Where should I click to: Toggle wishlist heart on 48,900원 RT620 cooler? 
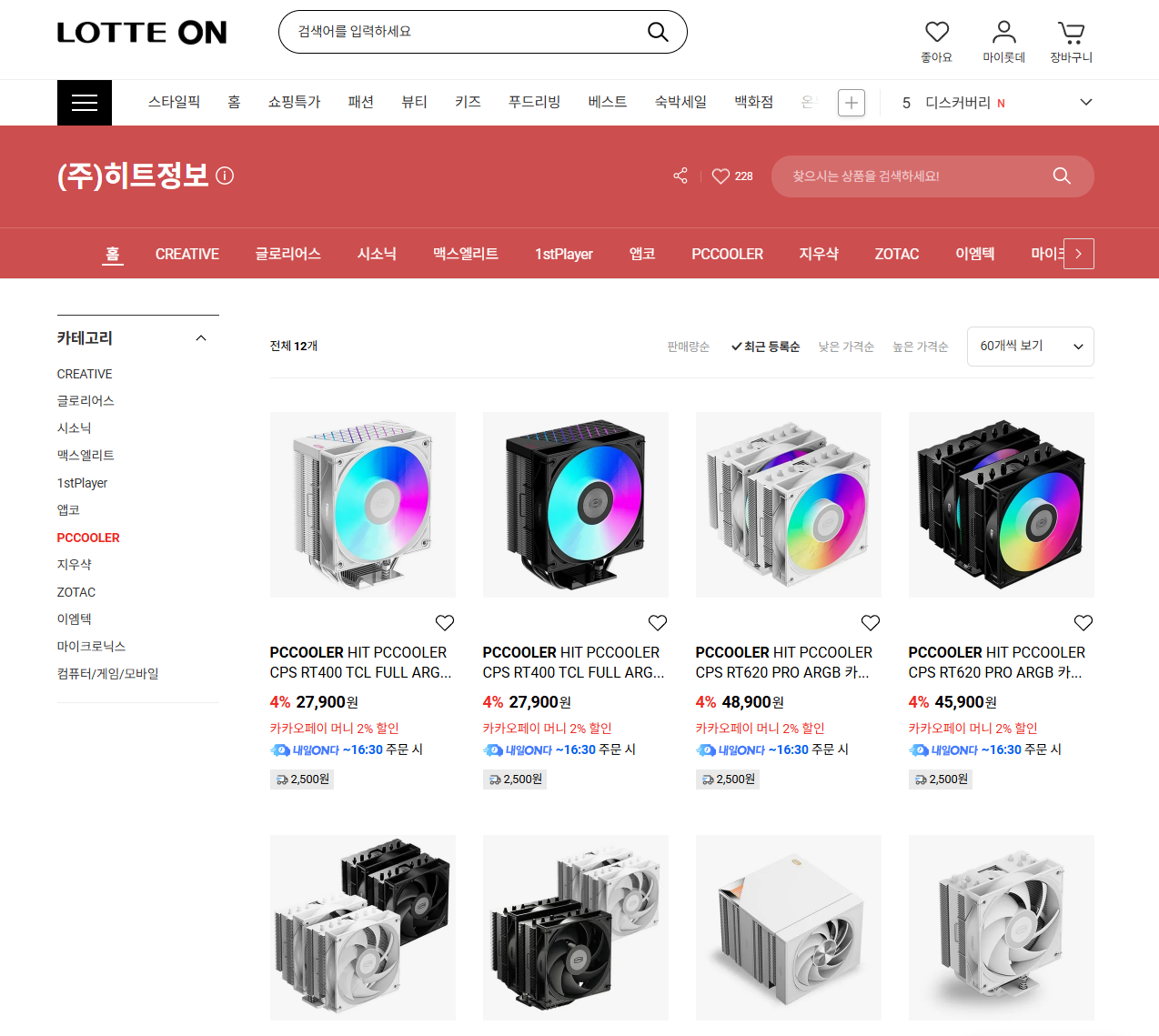[x=871, y=623]
